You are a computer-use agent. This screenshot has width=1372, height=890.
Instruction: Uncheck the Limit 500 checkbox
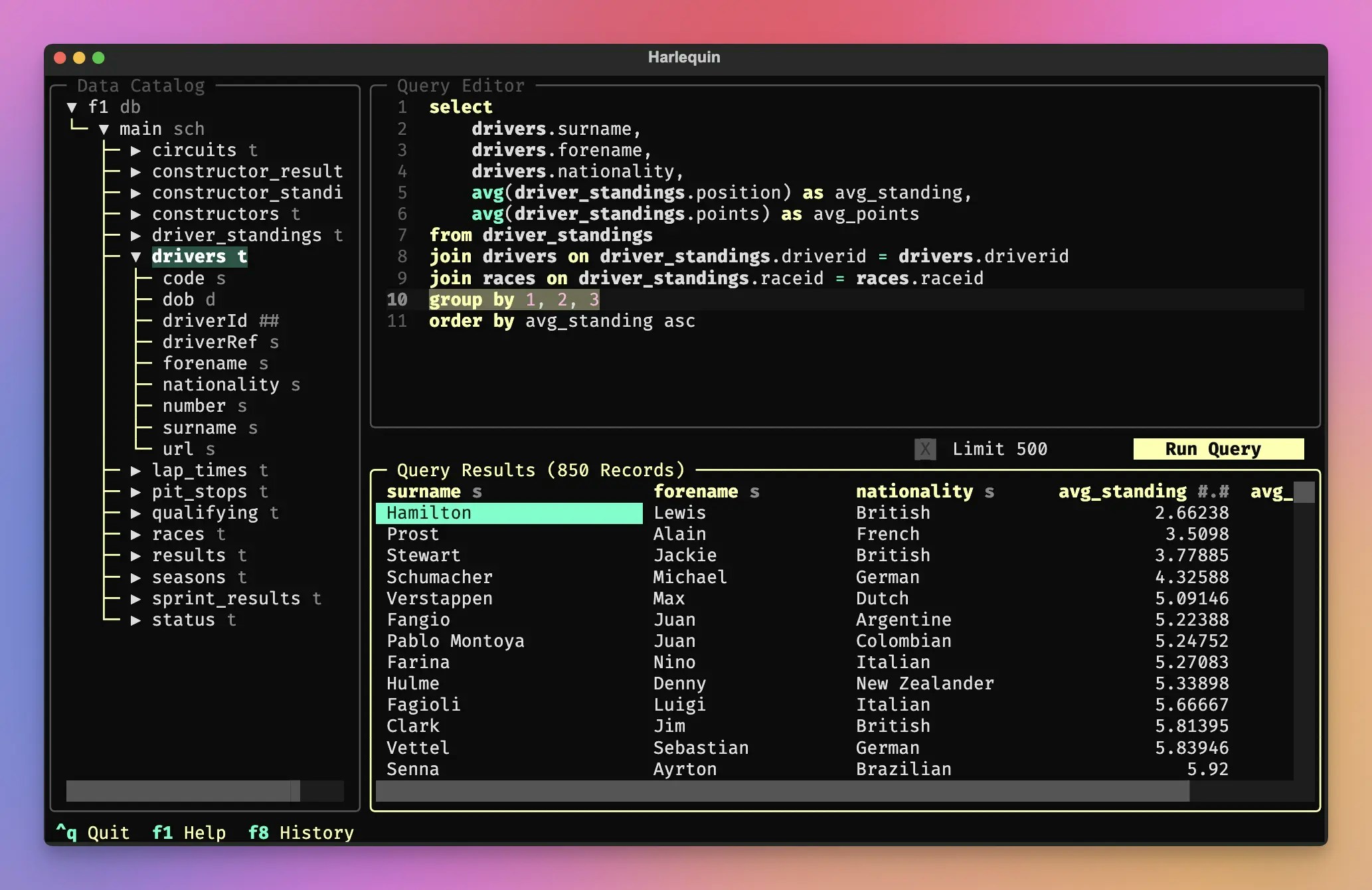point(924,449)
